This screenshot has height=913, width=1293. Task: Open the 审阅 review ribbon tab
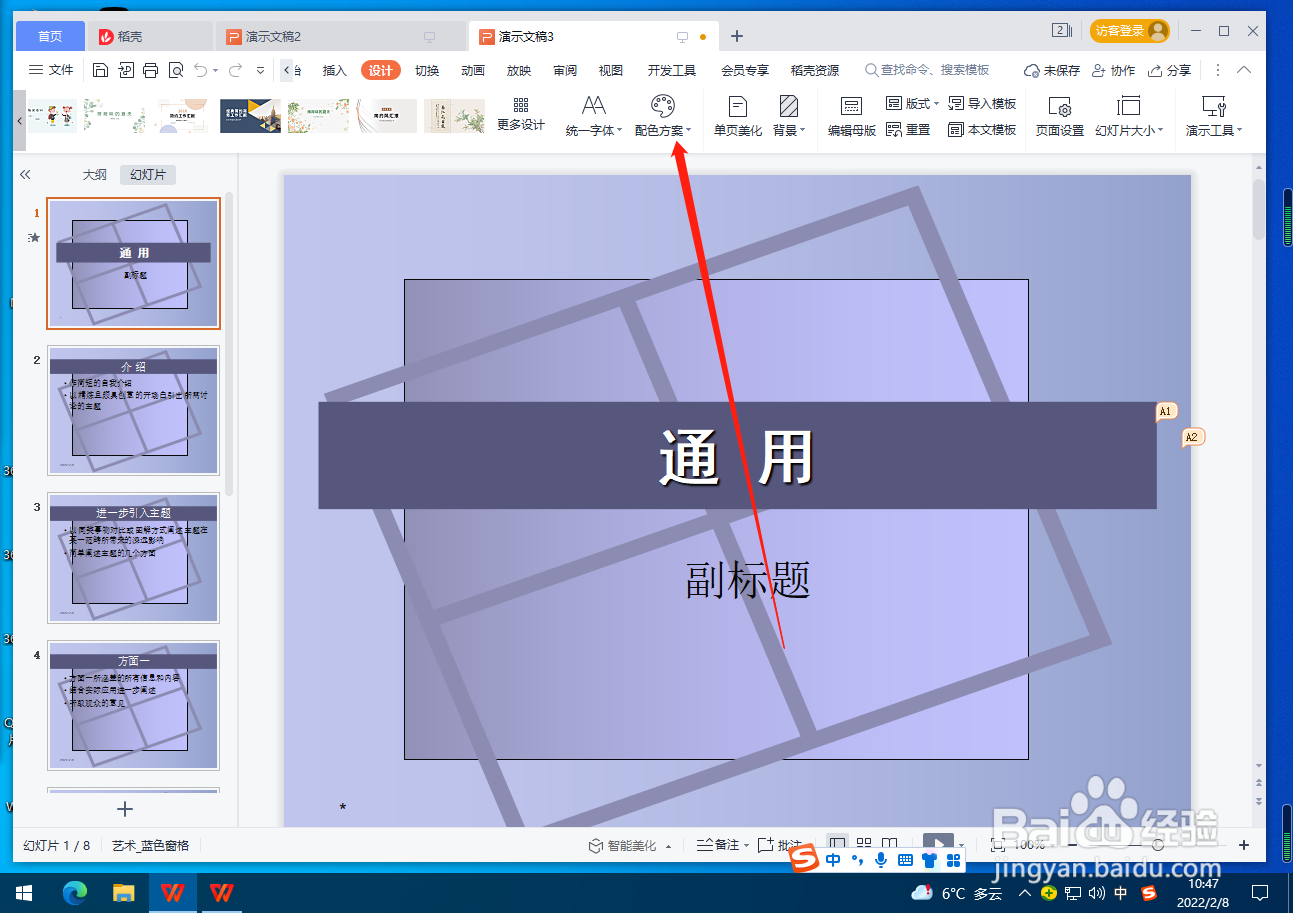(565, 70)
